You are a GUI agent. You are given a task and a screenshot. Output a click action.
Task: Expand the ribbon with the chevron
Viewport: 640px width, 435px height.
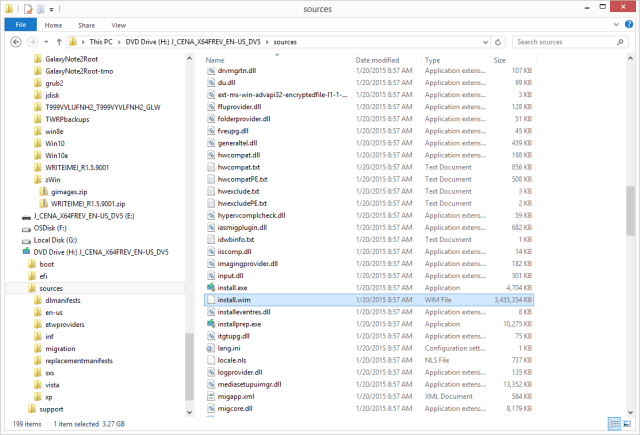[x=616, y=25]
